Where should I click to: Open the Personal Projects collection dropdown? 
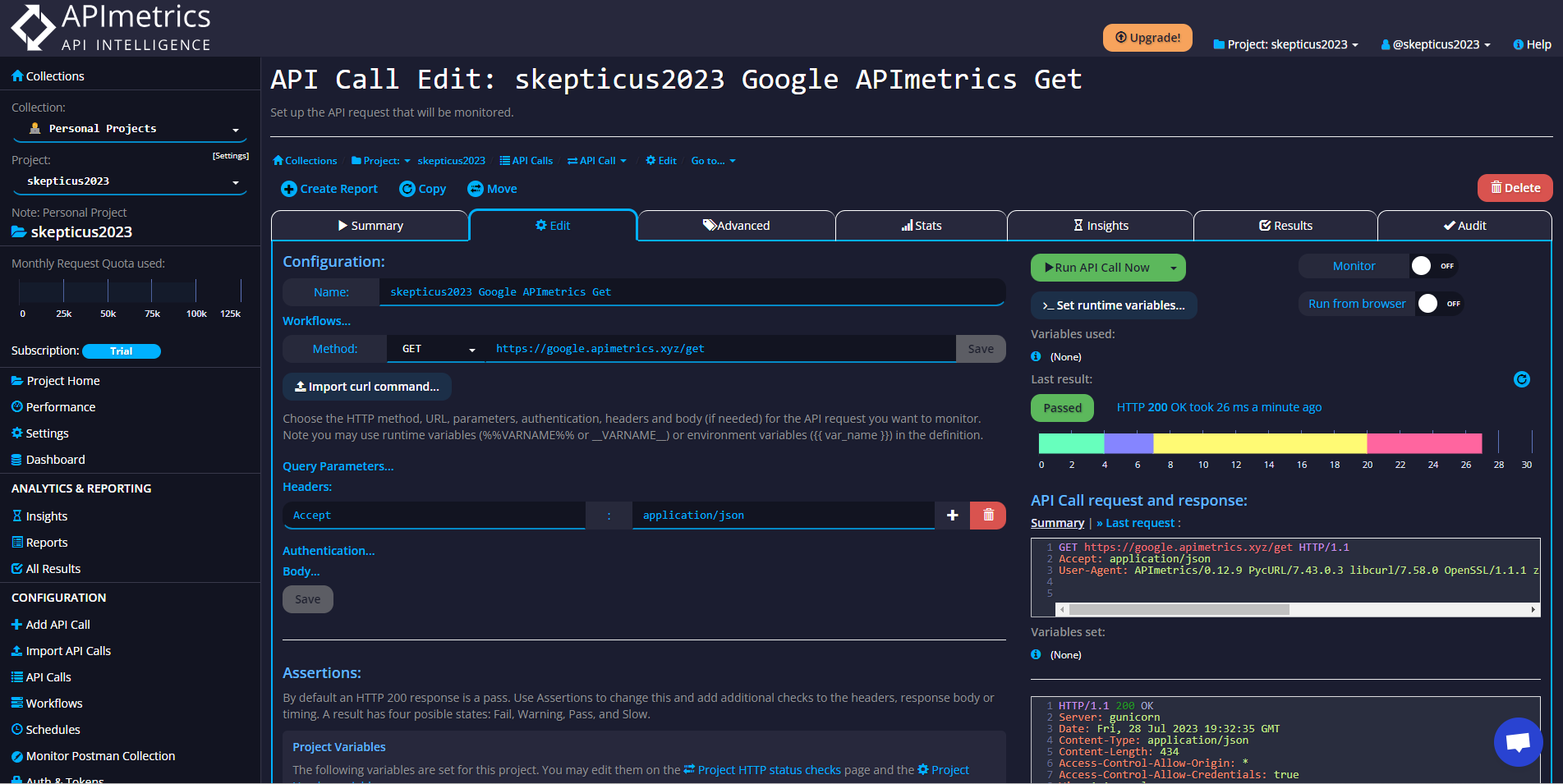click(x=131, y=129)
